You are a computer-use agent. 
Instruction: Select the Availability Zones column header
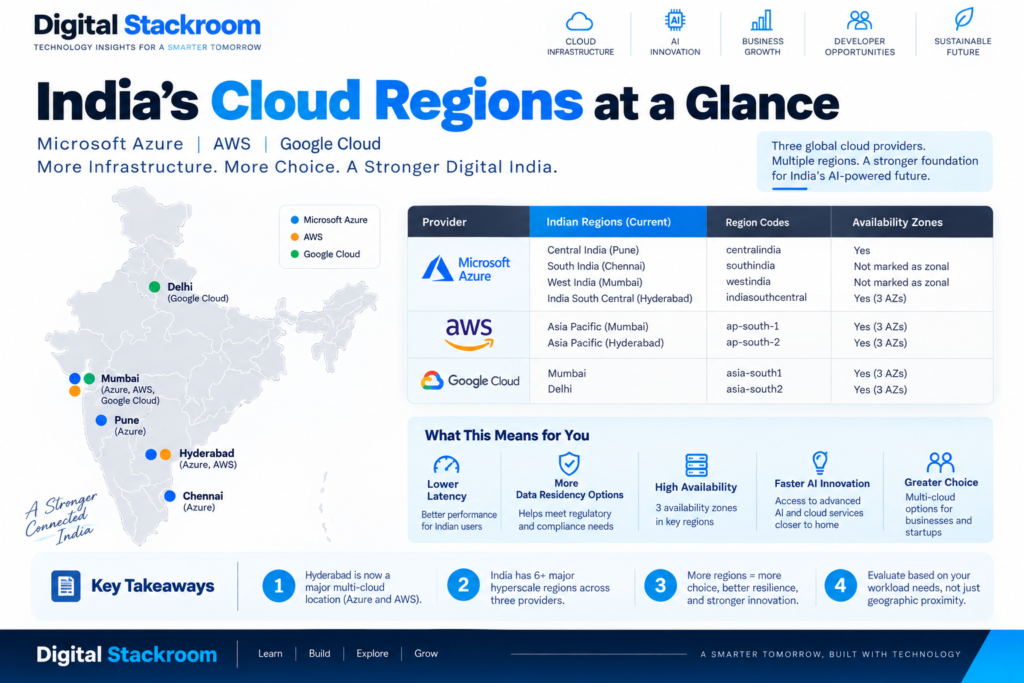point(912,222)
